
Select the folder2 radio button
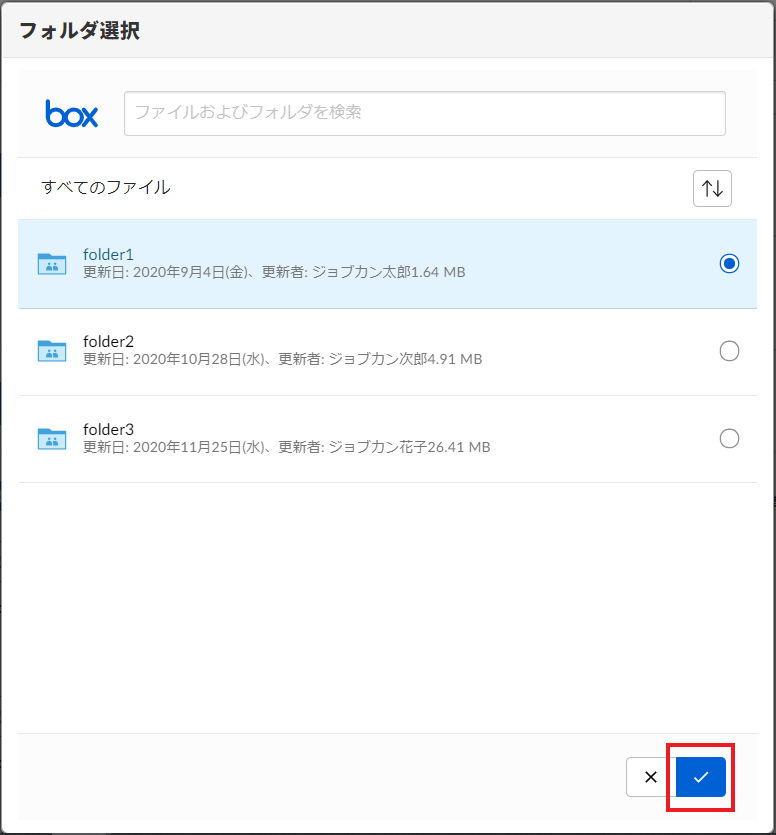point(729,351)
